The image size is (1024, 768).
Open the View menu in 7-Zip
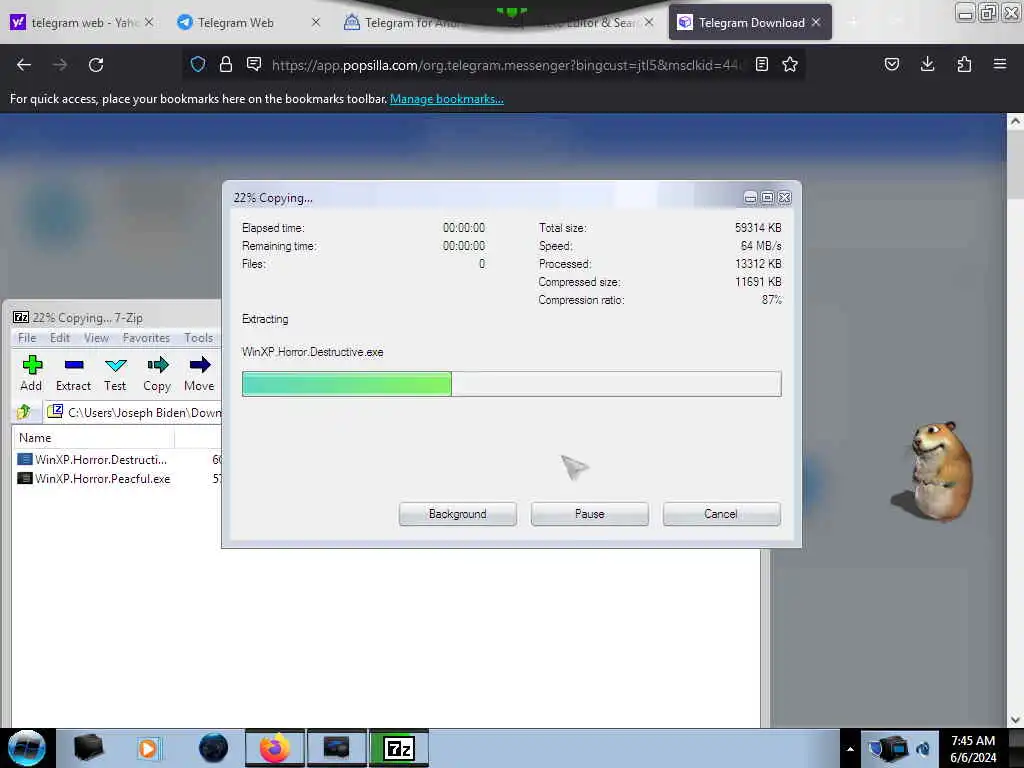96,338
